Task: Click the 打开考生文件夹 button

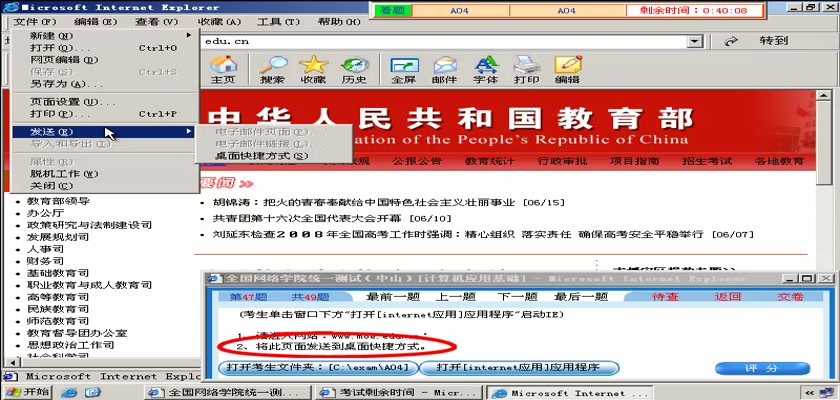Action: 318,368
